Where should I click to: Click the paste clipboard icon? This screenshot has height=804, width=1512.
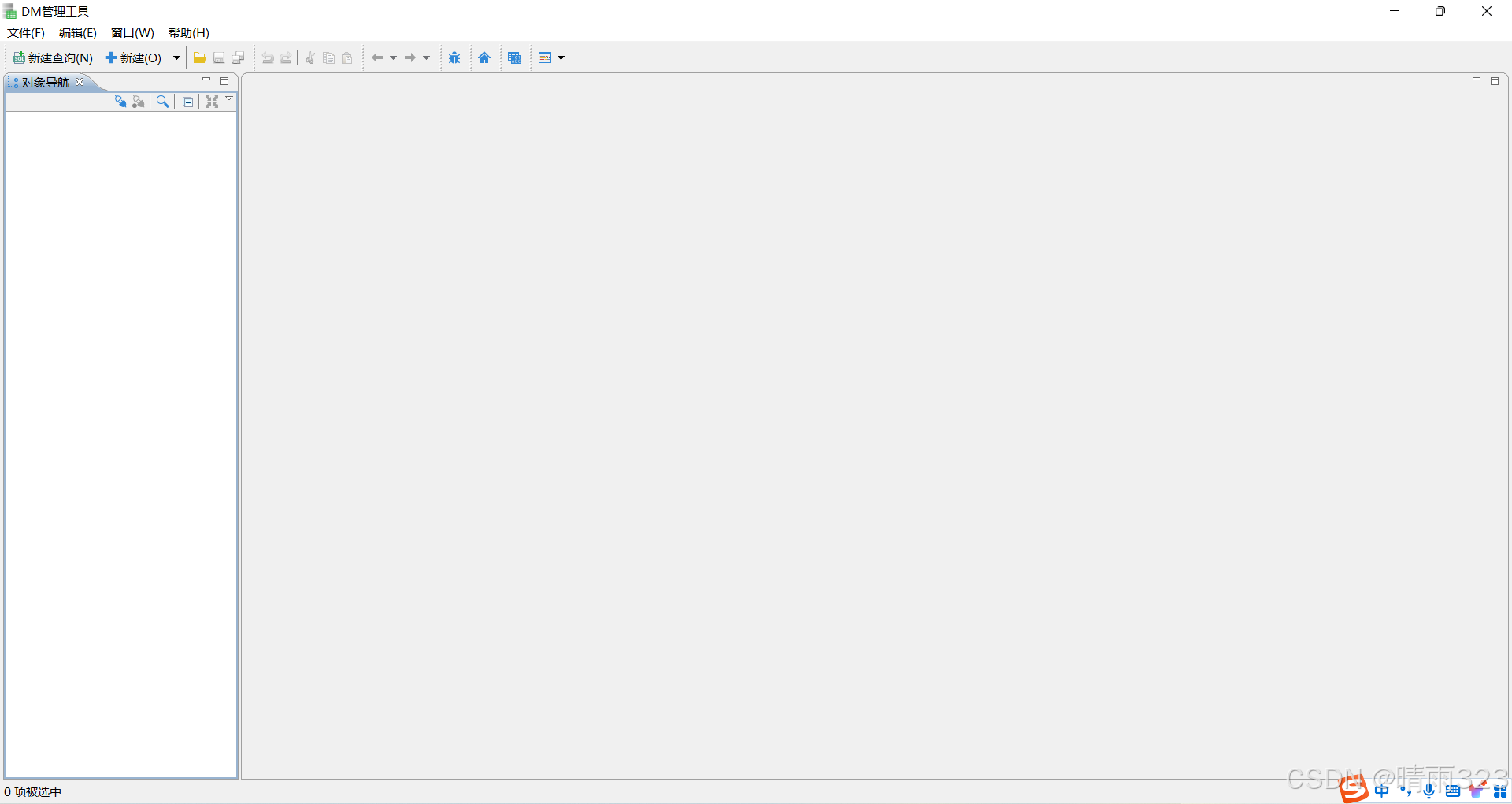pos(347,57)
